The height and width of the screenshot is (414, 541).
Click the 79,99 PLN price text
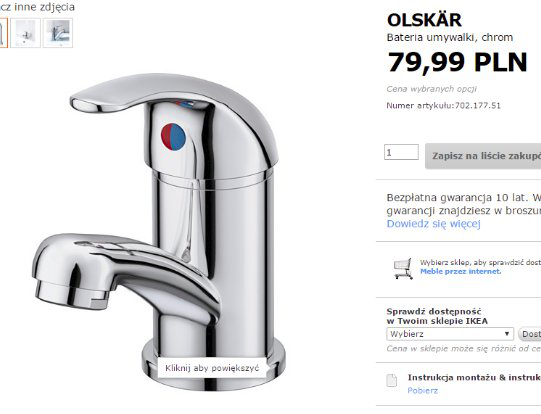coord(457,62)
